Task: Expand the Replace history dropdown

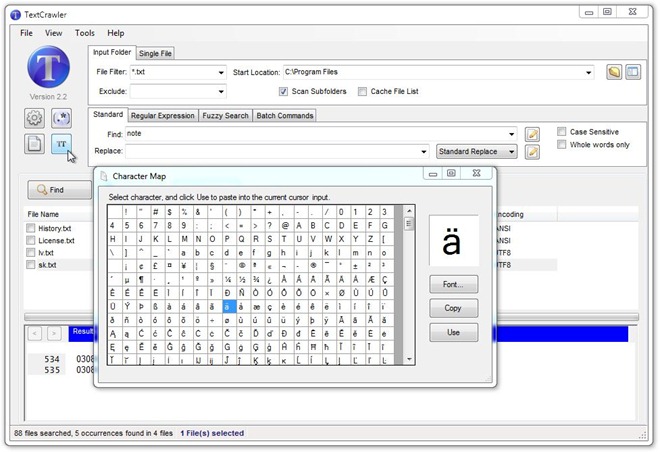Action: click(x=424, y=152)
